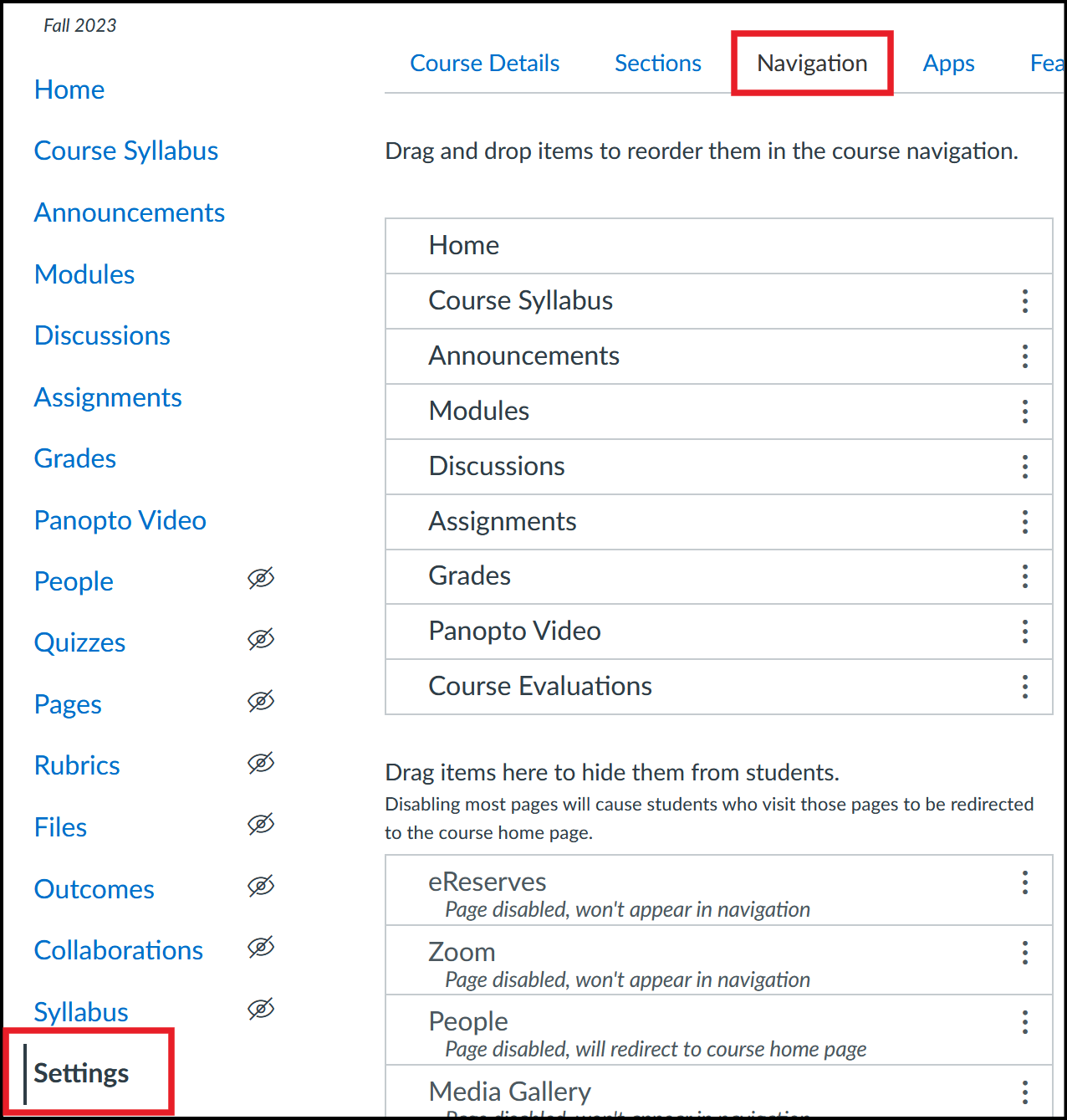Switch to the Course Details tab

point(484,64)
